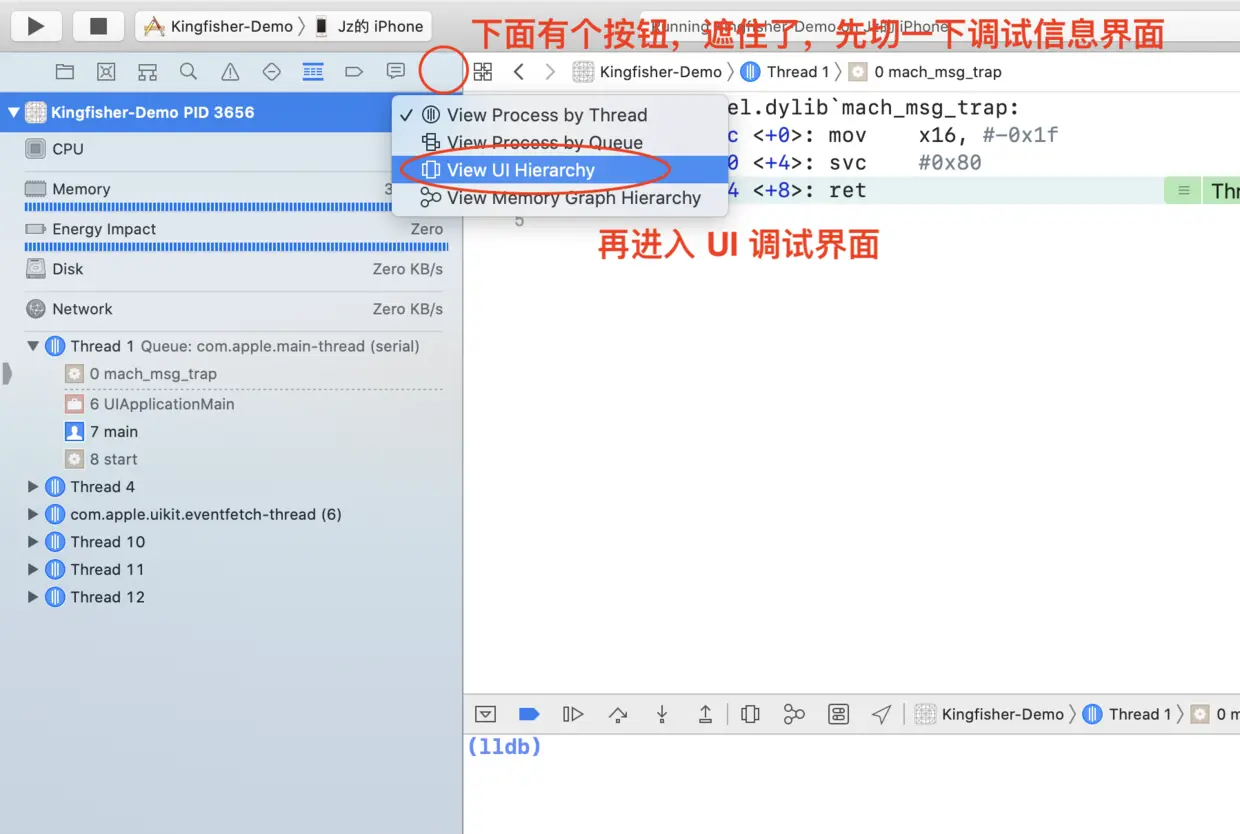The height and width of the screenshot is (834, 1240).
Task: Click into the (lldb) console prompt
Action: coord(504,746)
